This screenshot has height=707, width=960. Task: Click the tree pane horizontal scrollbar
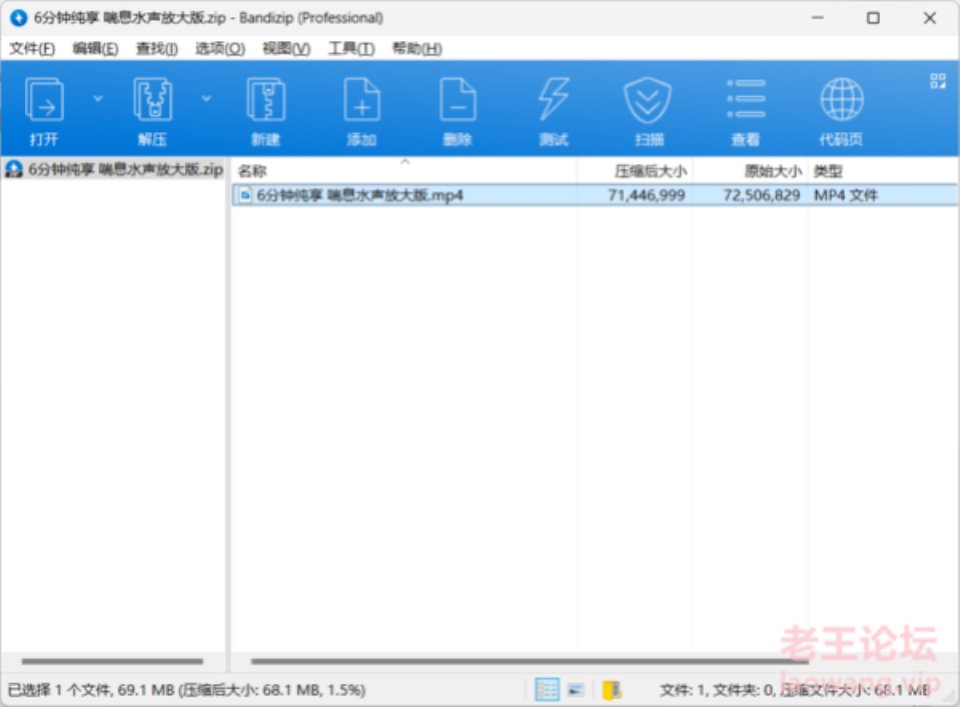click(113, 661)
